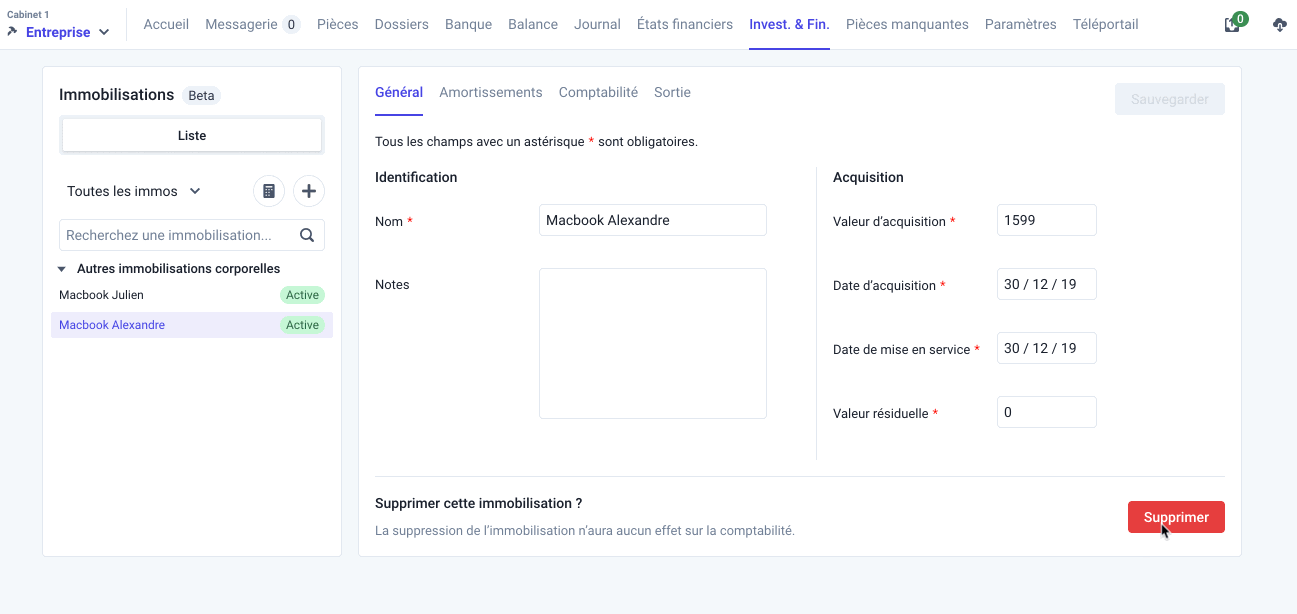
Task: Click Active badge for Macbook Julien
Action: click(x=302, y=295)
